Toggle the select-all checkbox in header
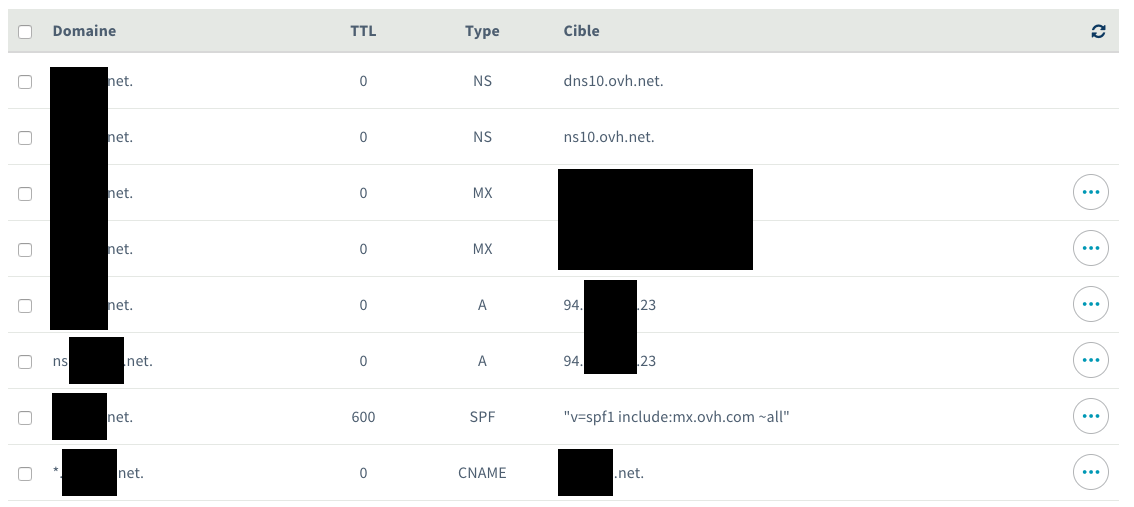The width and height of the screenshot is (1134, 507). click(25, 32)
